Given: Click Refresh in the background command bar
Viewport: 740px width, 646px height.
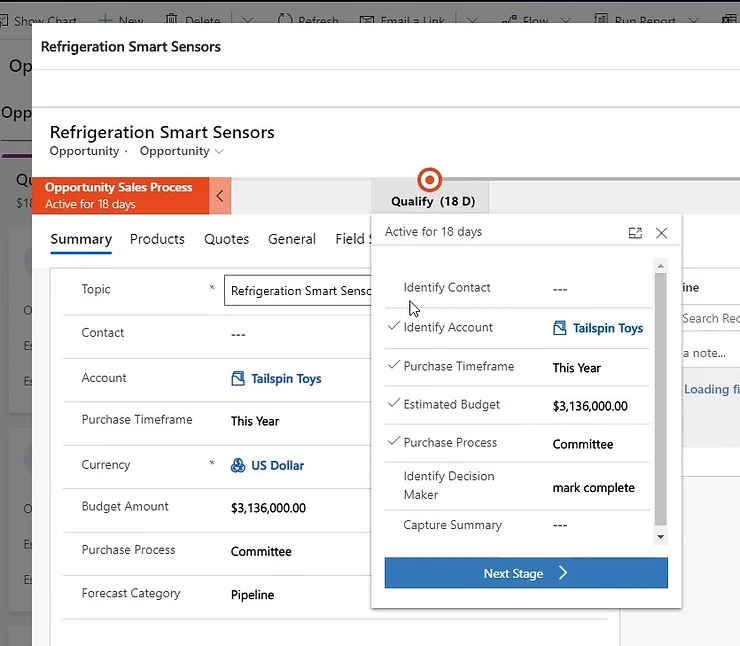Looking at the screenshot, I should 308,20.
